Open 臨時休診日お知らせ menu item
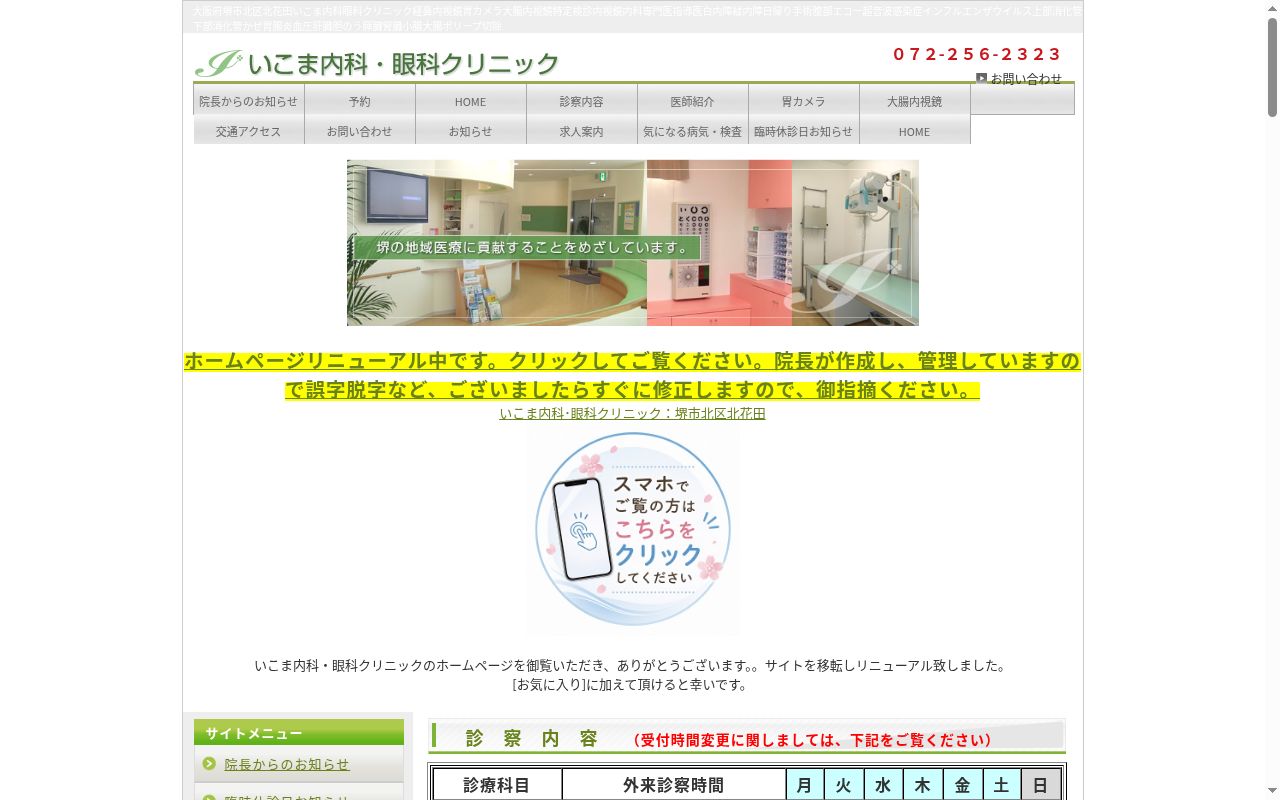This screenshot has width=1280, height=800. [x=804, y=131]
